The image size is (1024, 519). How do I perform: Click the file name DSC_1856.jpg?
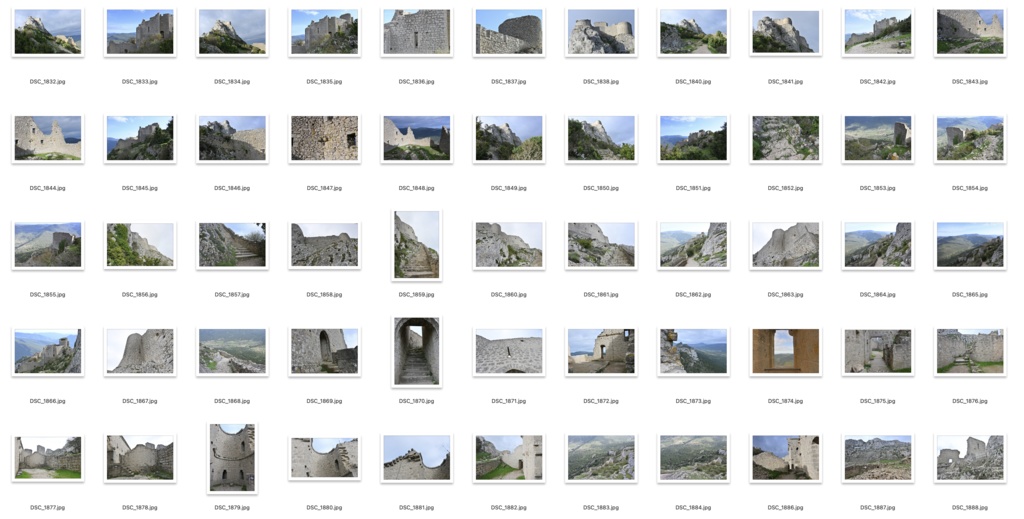pyautogui.click(x=140, y=294)
